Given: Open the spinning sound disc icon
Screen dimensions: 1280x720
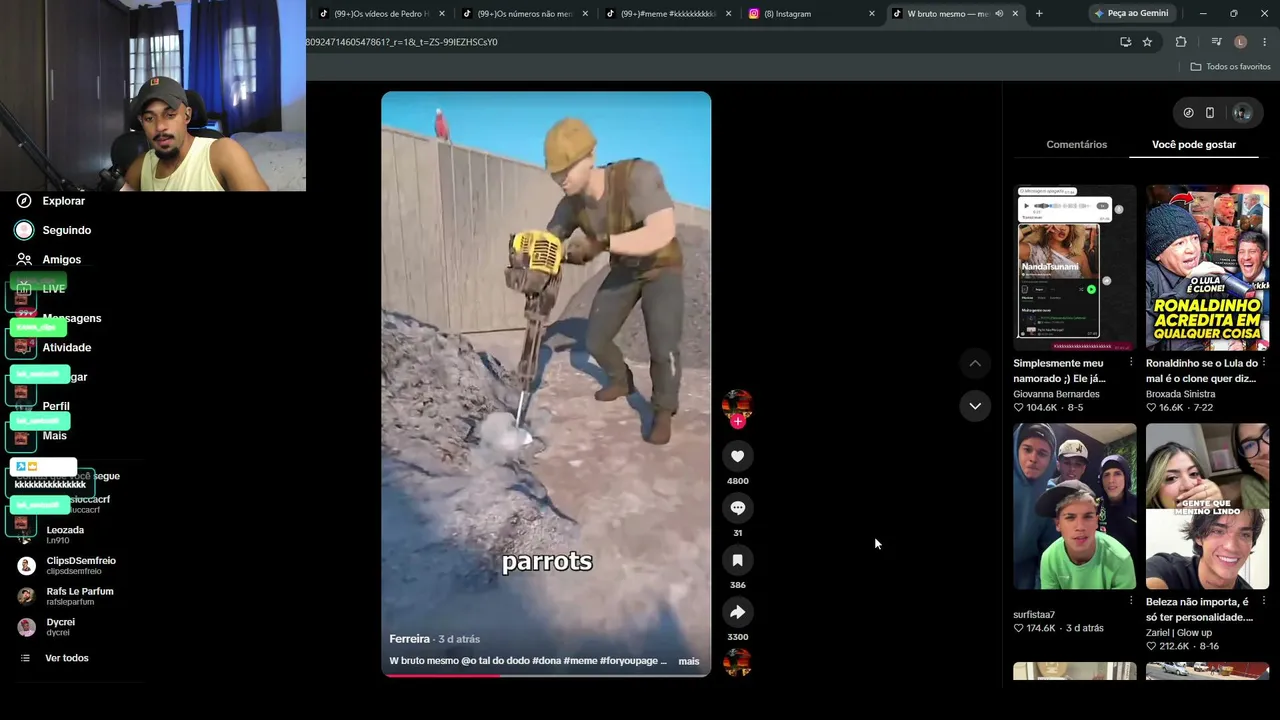Looking at the screenshot, I should coord(737,662).
